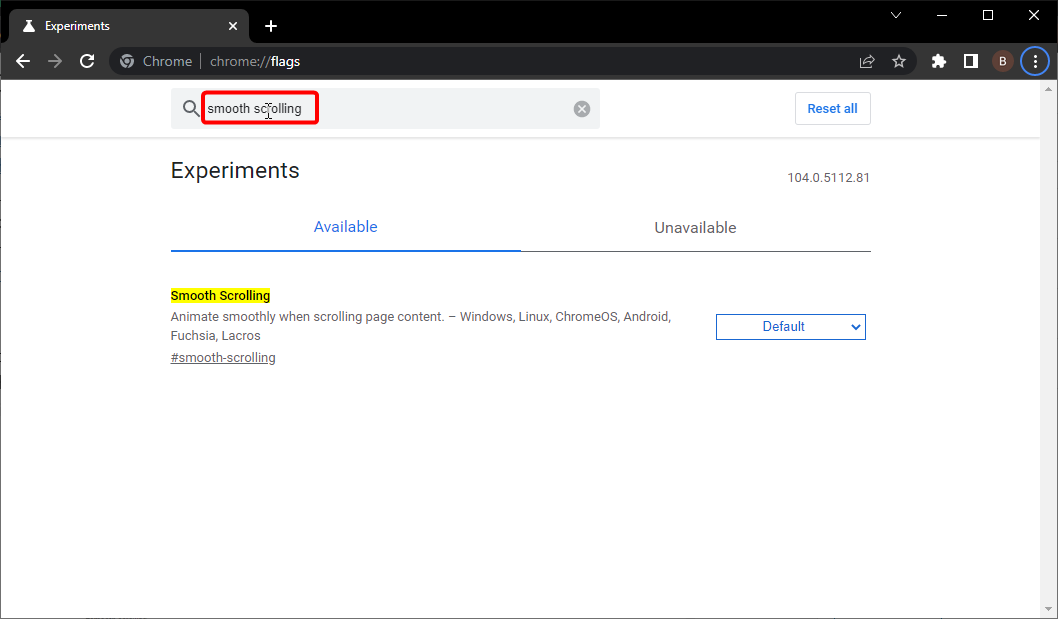Reload the chrome://flags page
The width and height of the screenshot is (1058, 619).
[87, 61]
